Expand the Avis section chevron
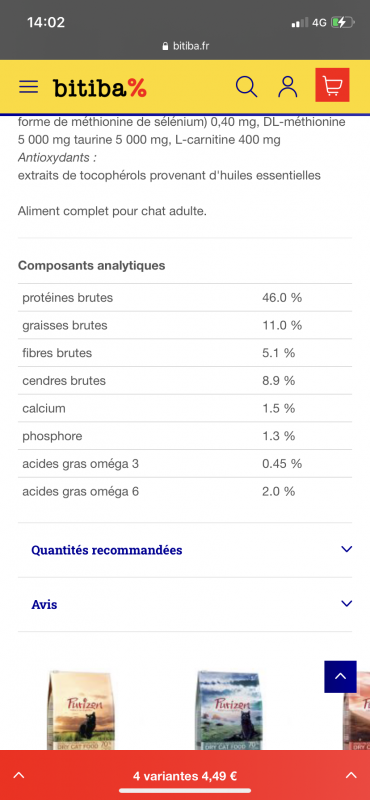The width and height of the screenshot is (370, 800). 347,604
